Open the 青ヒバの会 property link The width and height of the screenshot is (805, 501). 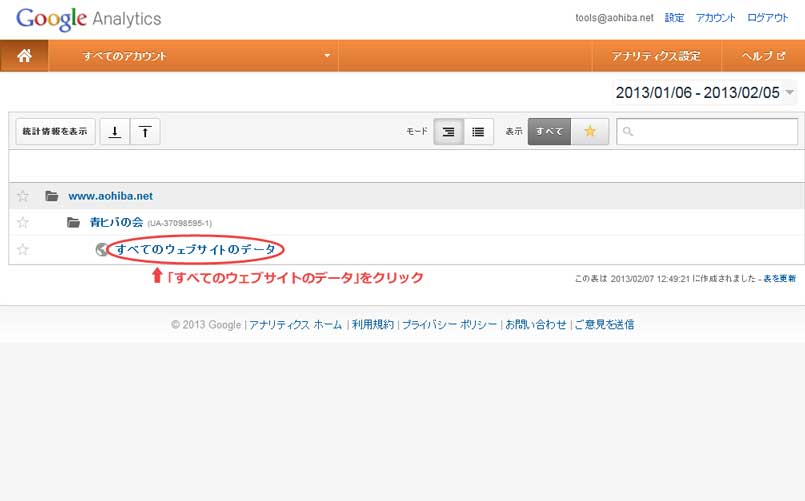point(116,222)
